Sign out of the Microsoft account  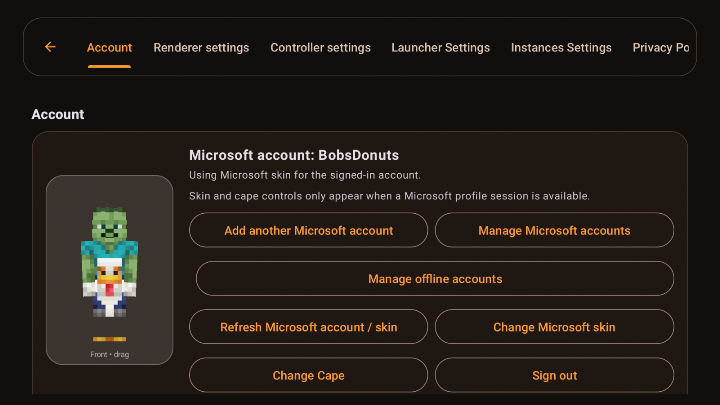(554, 375)
